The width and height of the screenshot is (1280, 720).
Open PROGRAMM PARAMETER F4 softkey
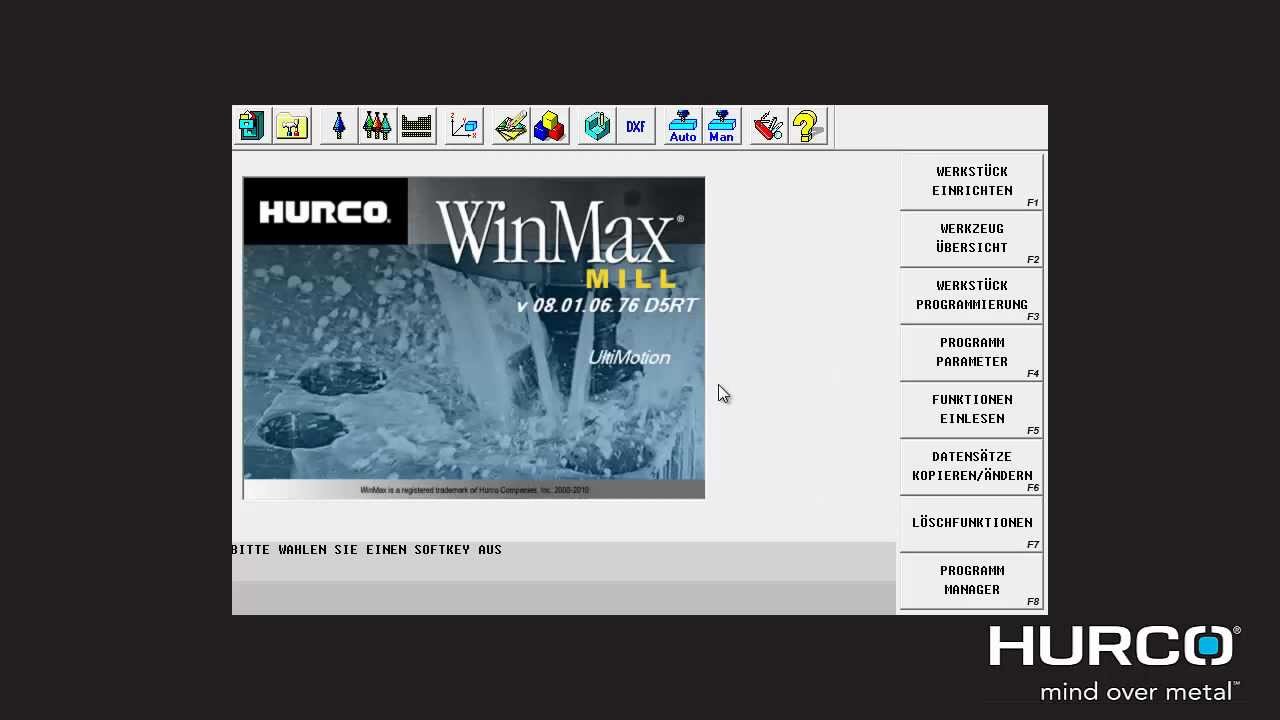pyautogui.click(x=971, y=353)
